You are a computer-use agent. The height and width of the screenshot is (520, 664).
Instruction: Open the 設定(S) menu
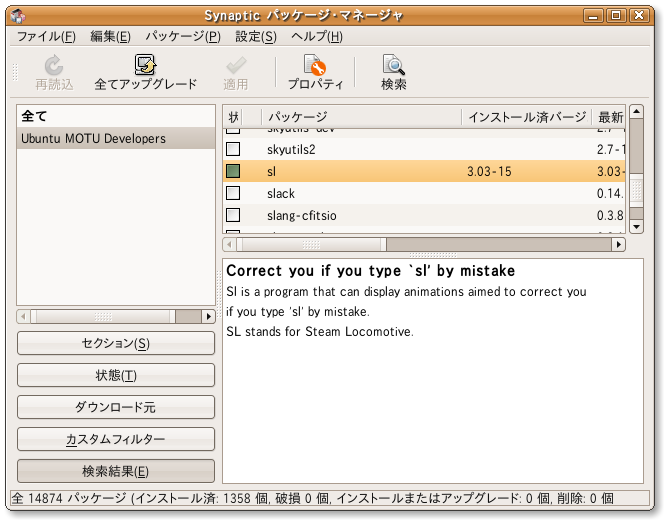point(256,37)
